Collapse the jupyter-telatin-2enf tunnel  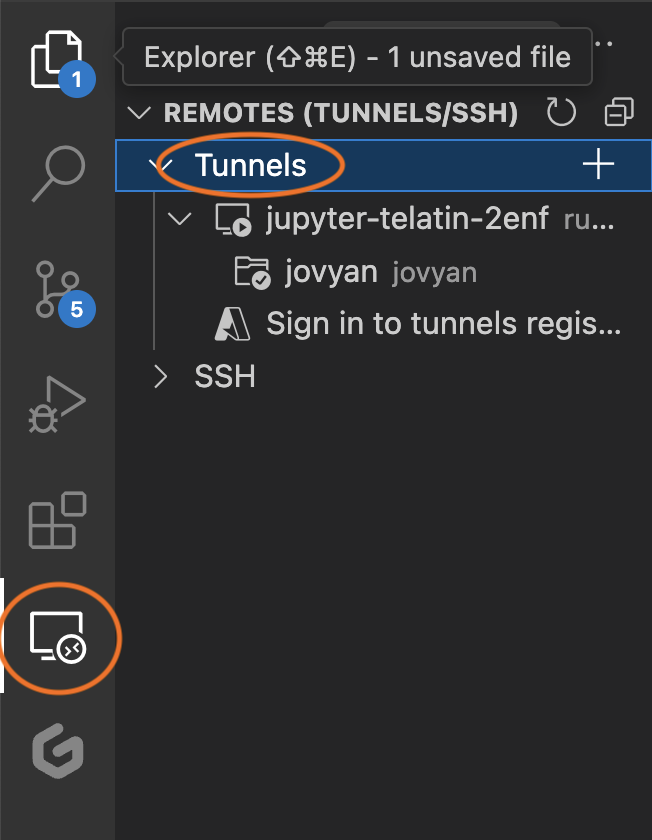click(179, 219)
